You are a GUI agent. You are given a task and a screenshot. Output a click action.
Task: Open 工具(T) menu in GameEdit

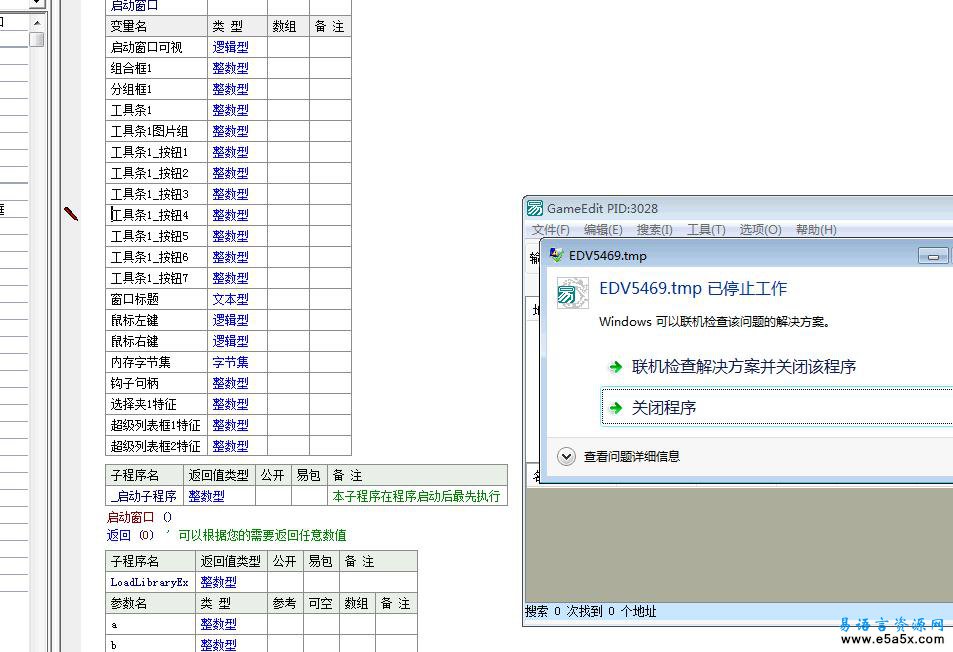click(x=706, y=230)
